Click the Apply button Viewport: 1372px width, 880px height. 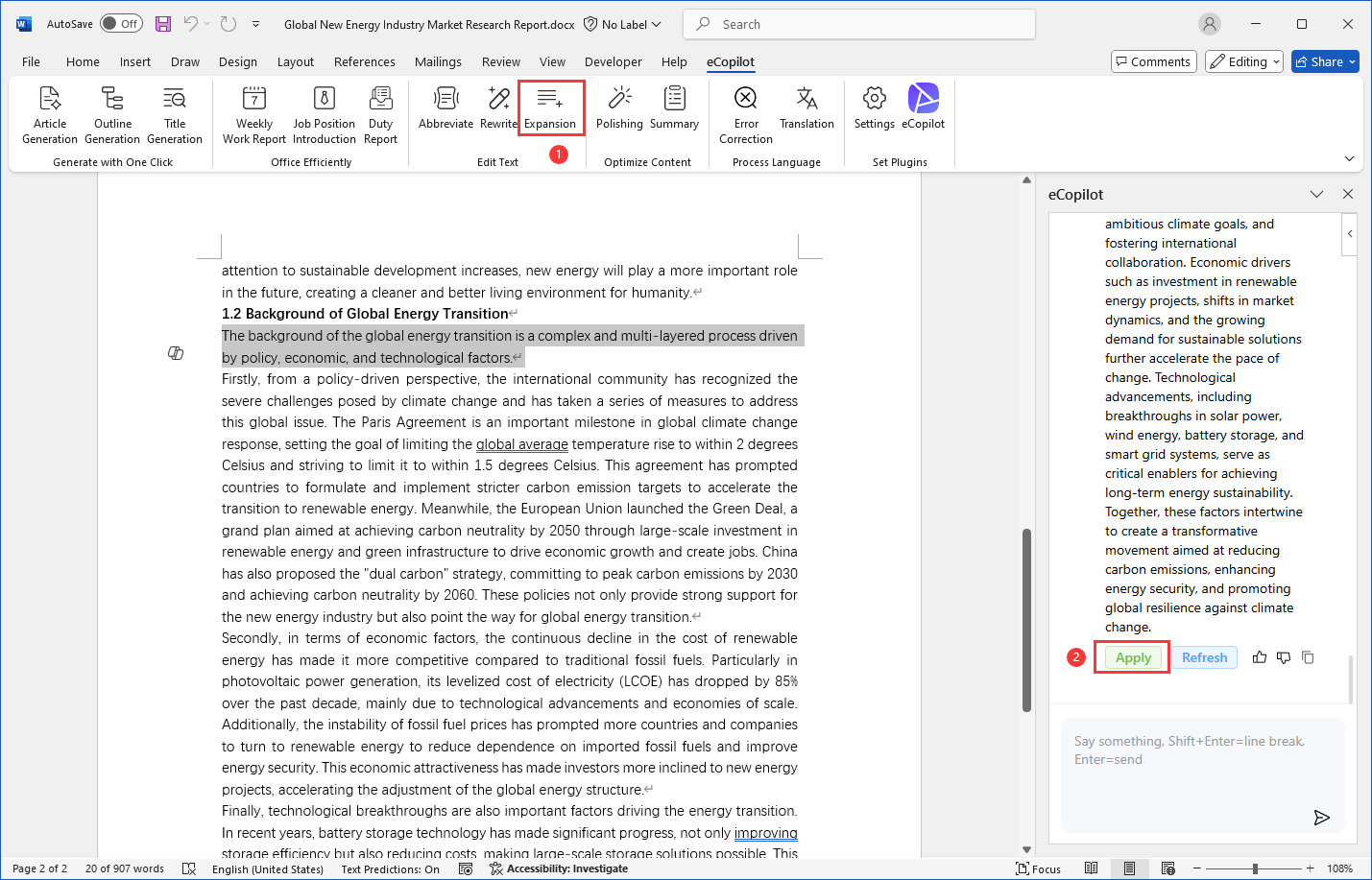coord(1133,657)
